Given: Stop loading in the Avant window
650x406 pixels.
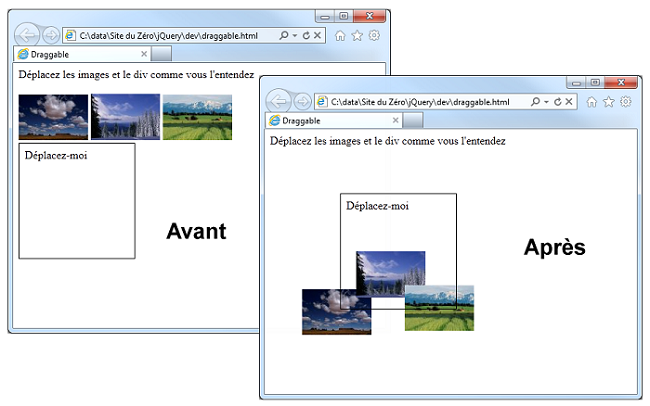Looking at the screenshot, I should coord(317,35).
